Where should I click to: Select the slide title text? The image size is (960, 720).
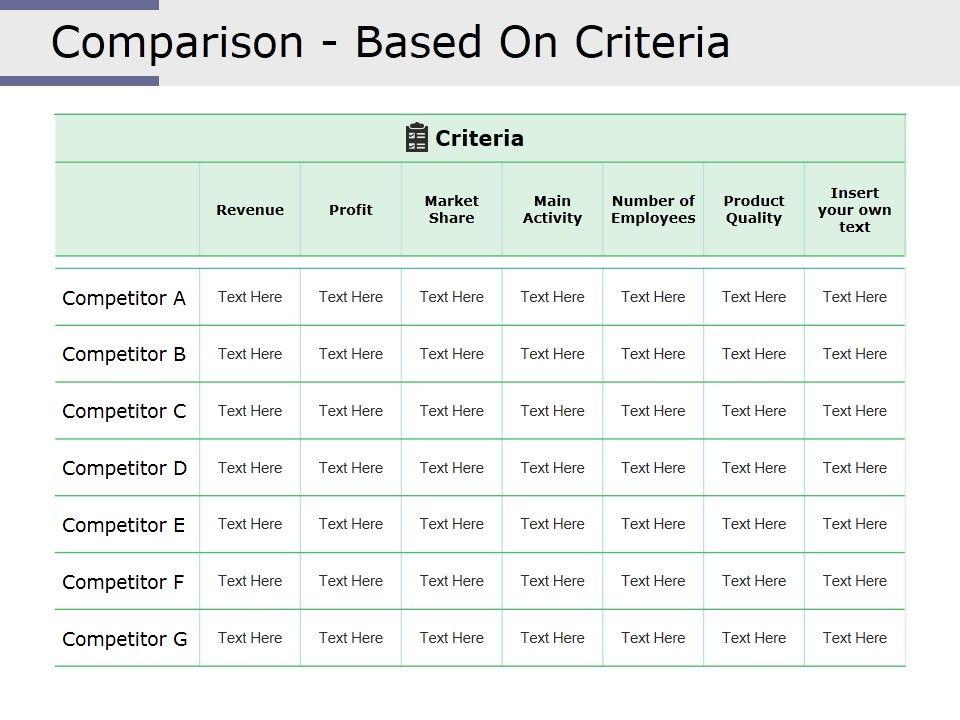(390, 42)
